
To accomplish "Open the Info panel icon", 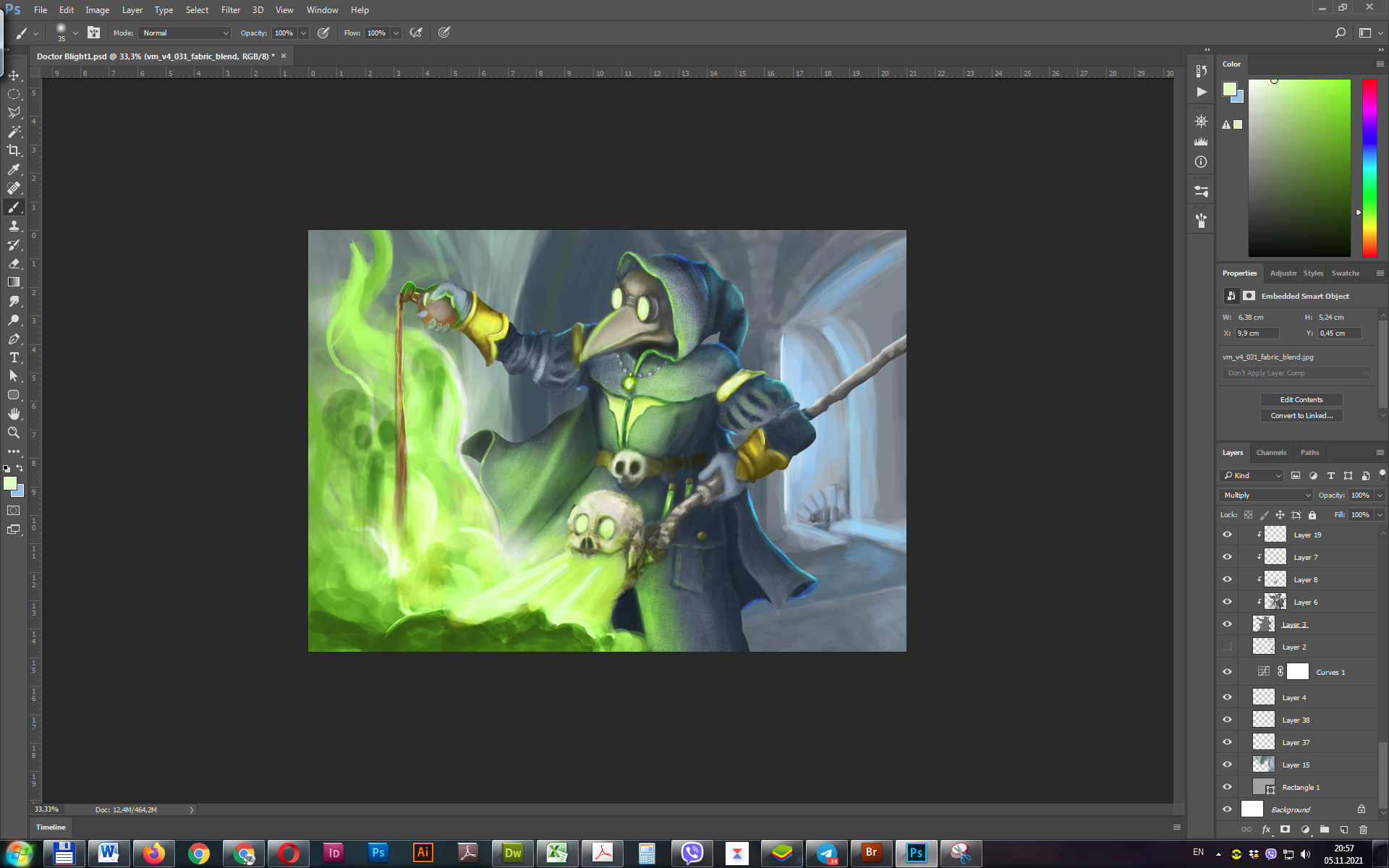I will click(x=1201, y=162).
